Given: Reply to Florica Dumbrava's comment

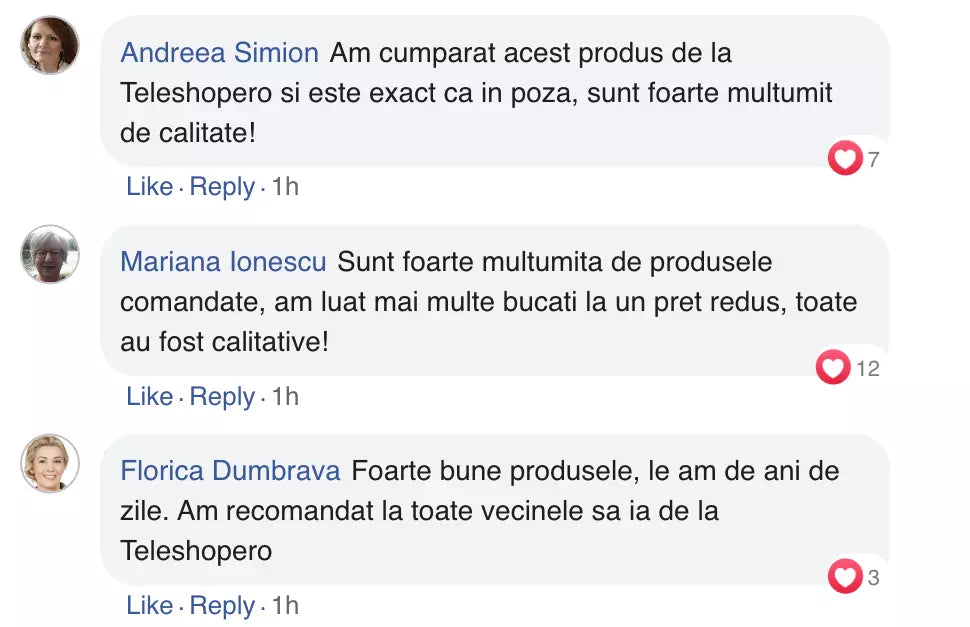Looking at the screenshot, I should pos(222,606).
